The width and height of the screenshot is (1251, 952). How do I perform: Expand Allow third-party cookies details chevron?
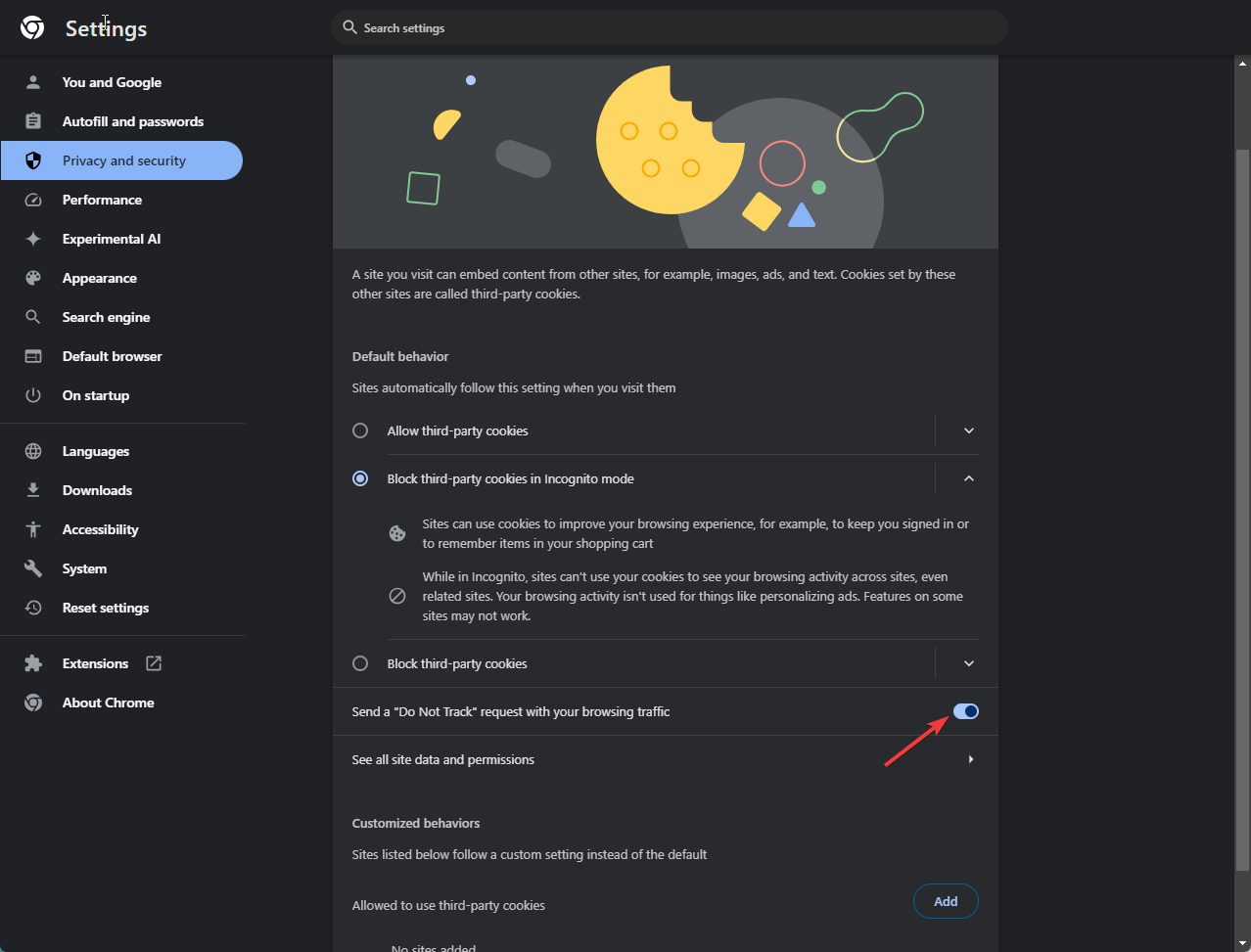[x=969, y=431]
